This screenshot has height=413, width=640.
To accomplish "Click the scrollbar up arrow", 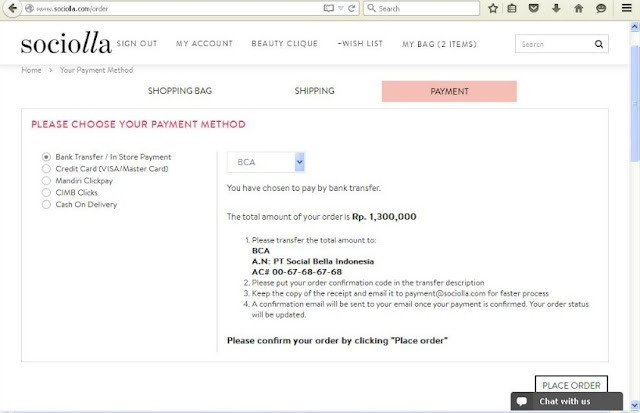I will pyautogui.click(x=635, y=27).
